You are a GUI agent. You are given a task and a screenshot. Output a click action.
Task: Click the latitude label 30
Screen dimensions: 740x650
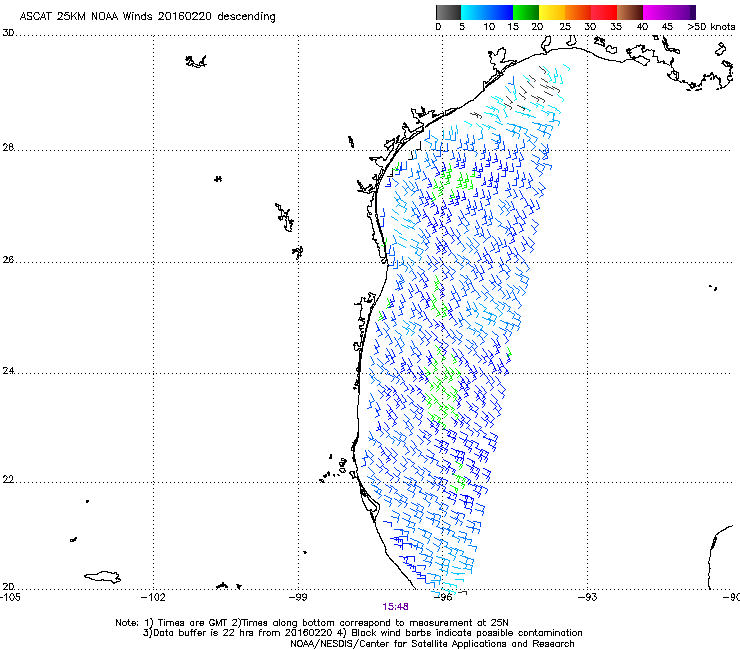coord(8,33)
